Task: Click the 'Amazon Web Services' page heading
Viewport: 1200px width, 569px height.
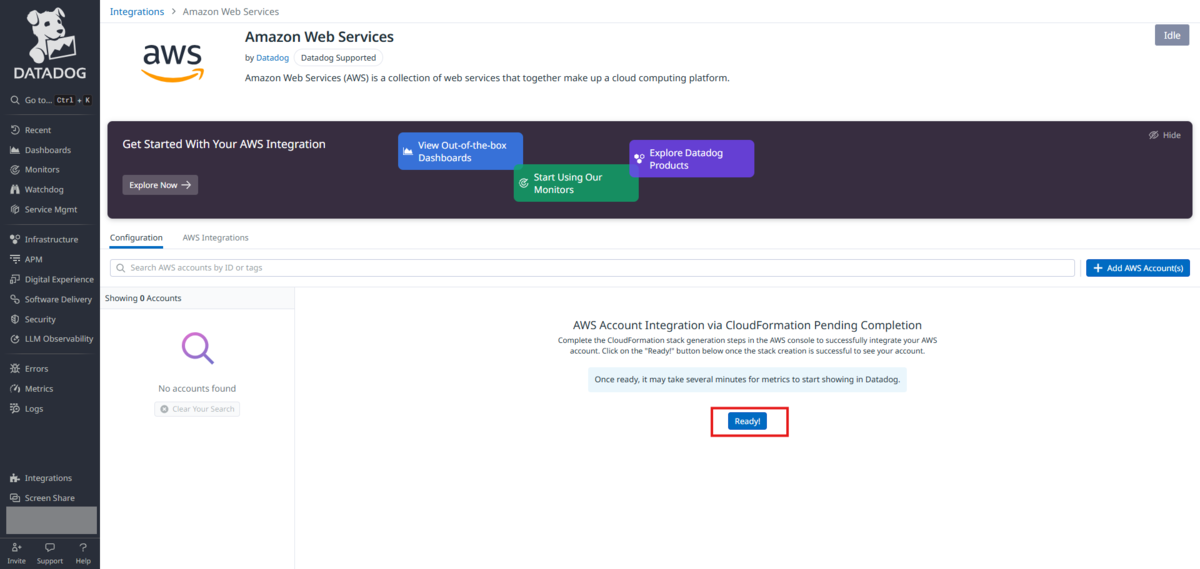Action: pos(319,37)
